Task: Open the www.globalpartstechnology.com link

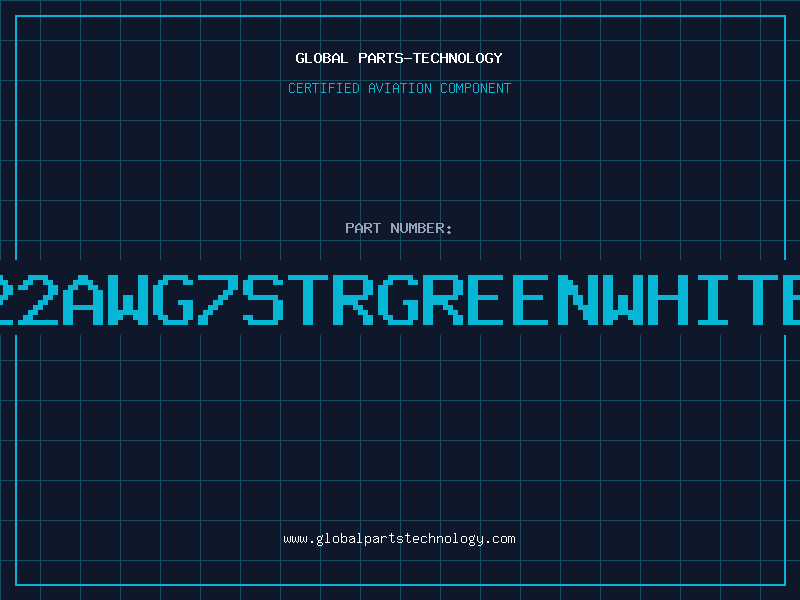Action: point(399,539)
